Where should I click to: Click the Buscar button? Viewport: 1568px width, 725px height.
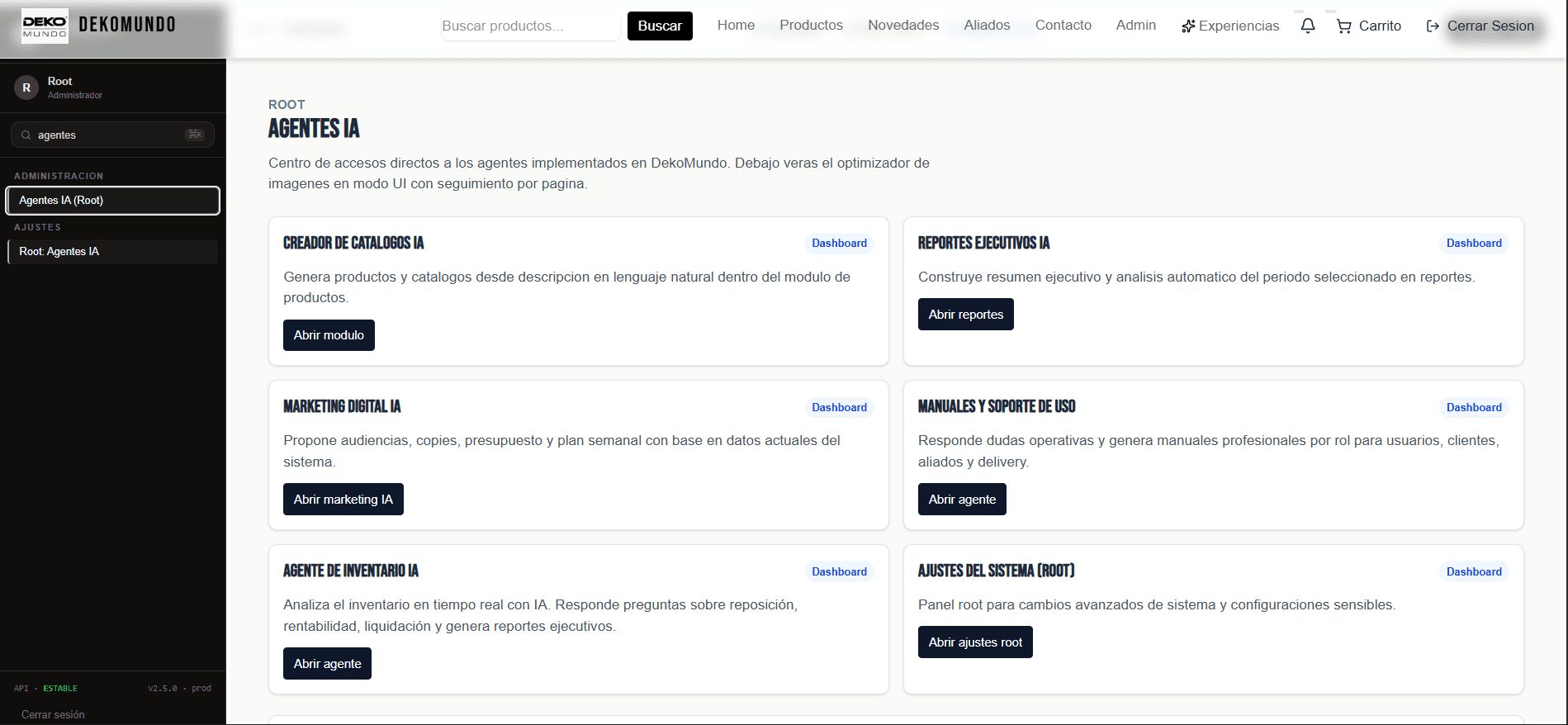(660, 26)
